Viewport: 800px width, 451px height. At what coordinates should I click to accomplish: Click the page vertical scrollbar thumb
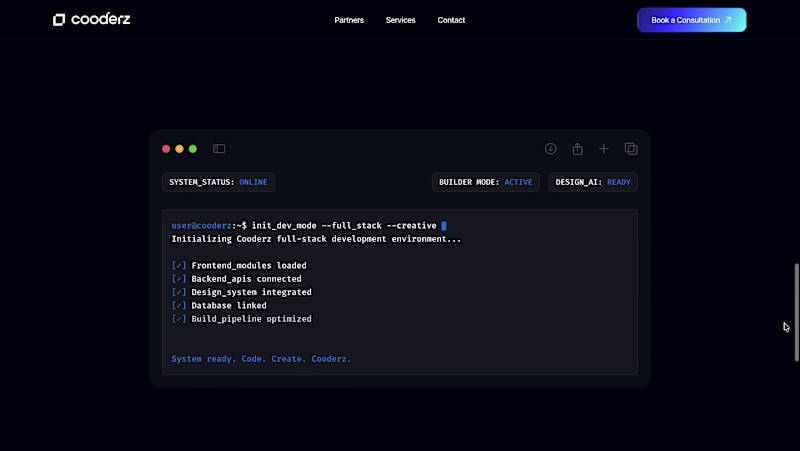796,312
